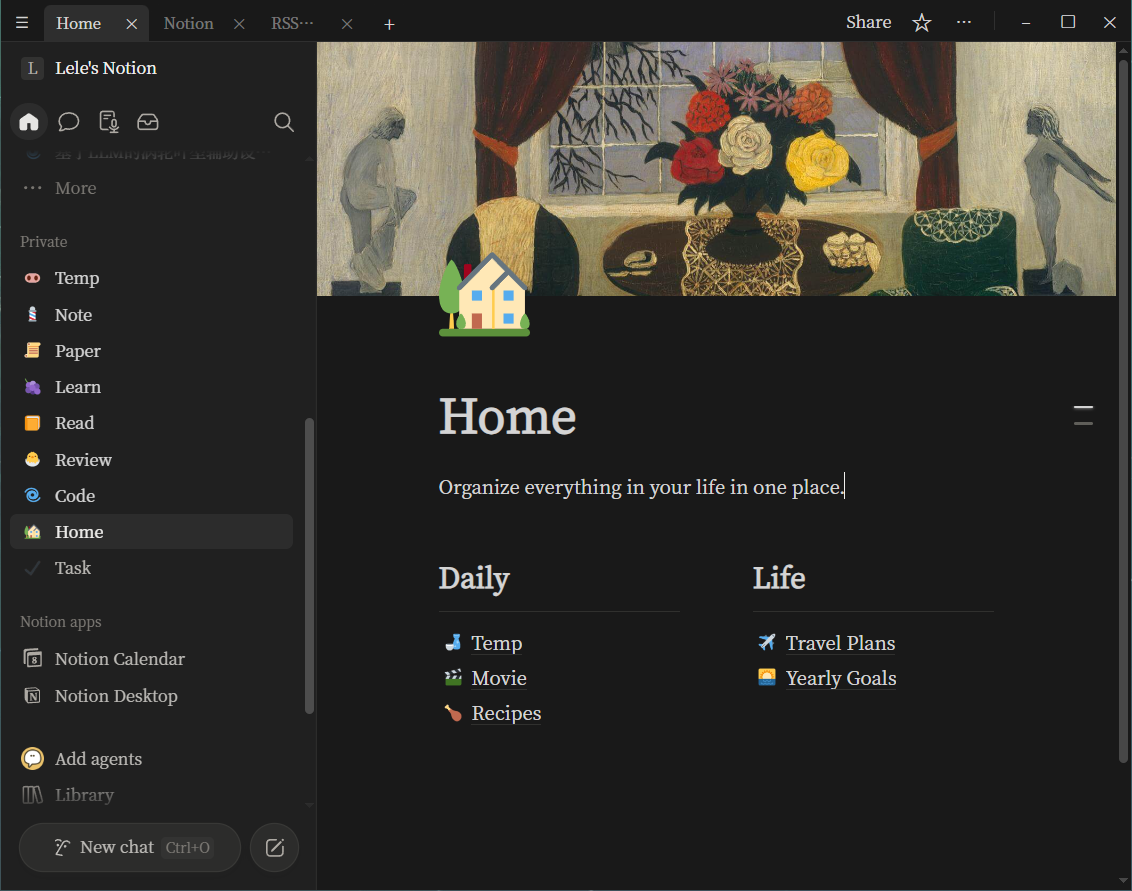Click the Movie clapperboard icon
The width and height of the screenshot is (1132, 891).
click(x=453, y=677)
